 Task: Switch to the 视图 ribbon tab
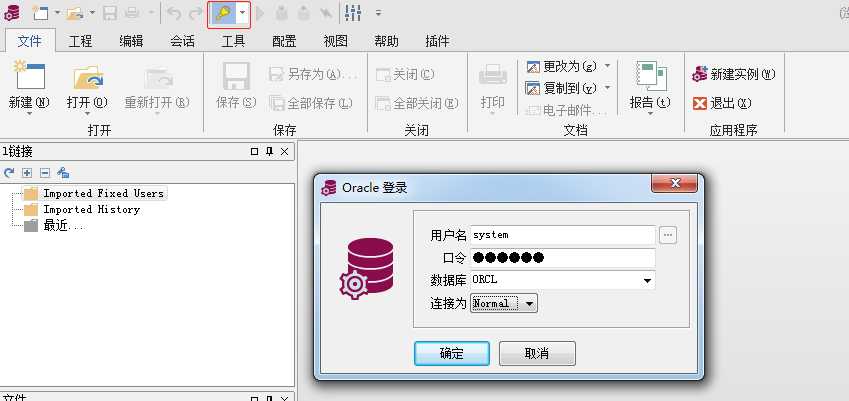pos(335,41)
